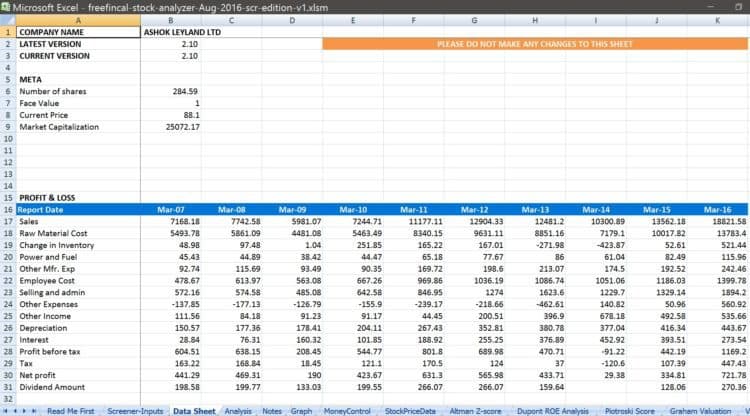Select row 1 via its row number
This screenshot has height=416, width=750.
[8, 32]
